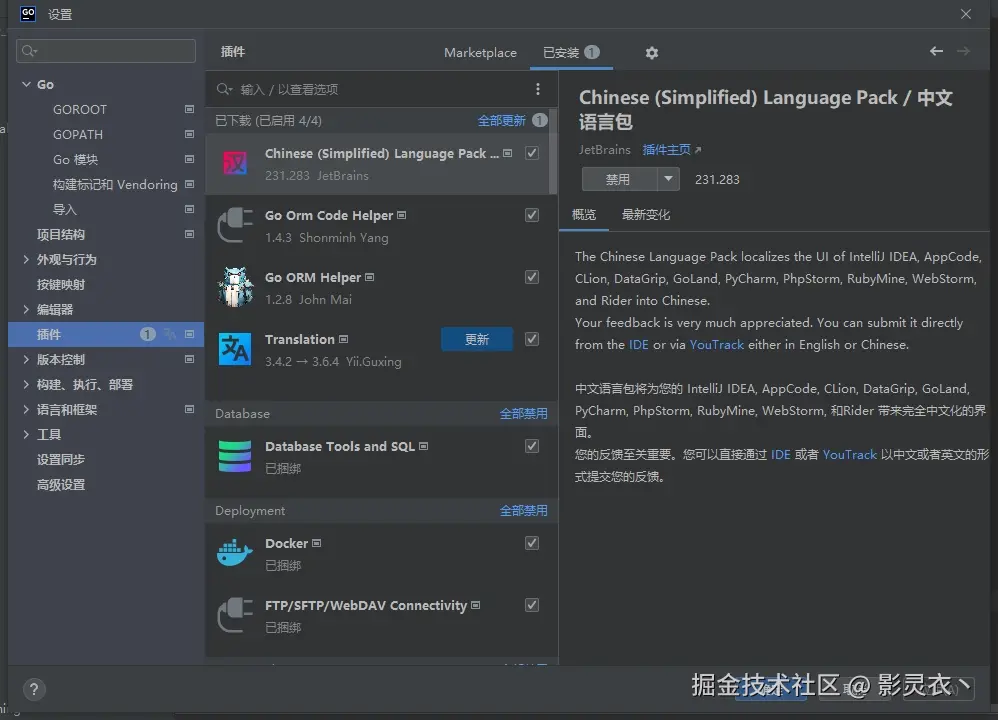Toggle the Database Tools and SQL checkbox

point(532,446)
